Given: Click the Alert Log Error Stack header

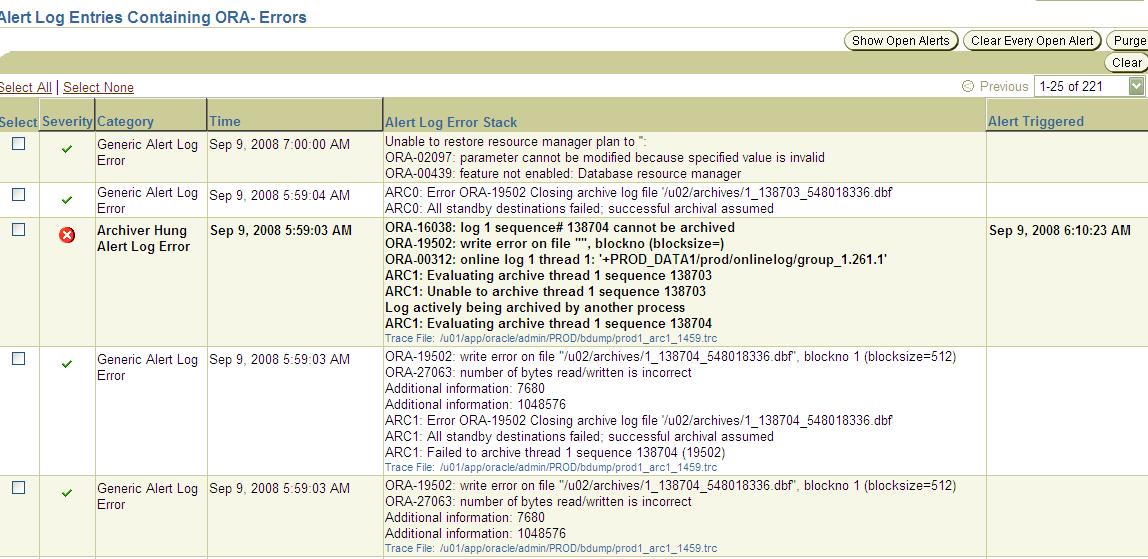Looking at the screenshot, I should pyautogui.click(x=451, y=123).
